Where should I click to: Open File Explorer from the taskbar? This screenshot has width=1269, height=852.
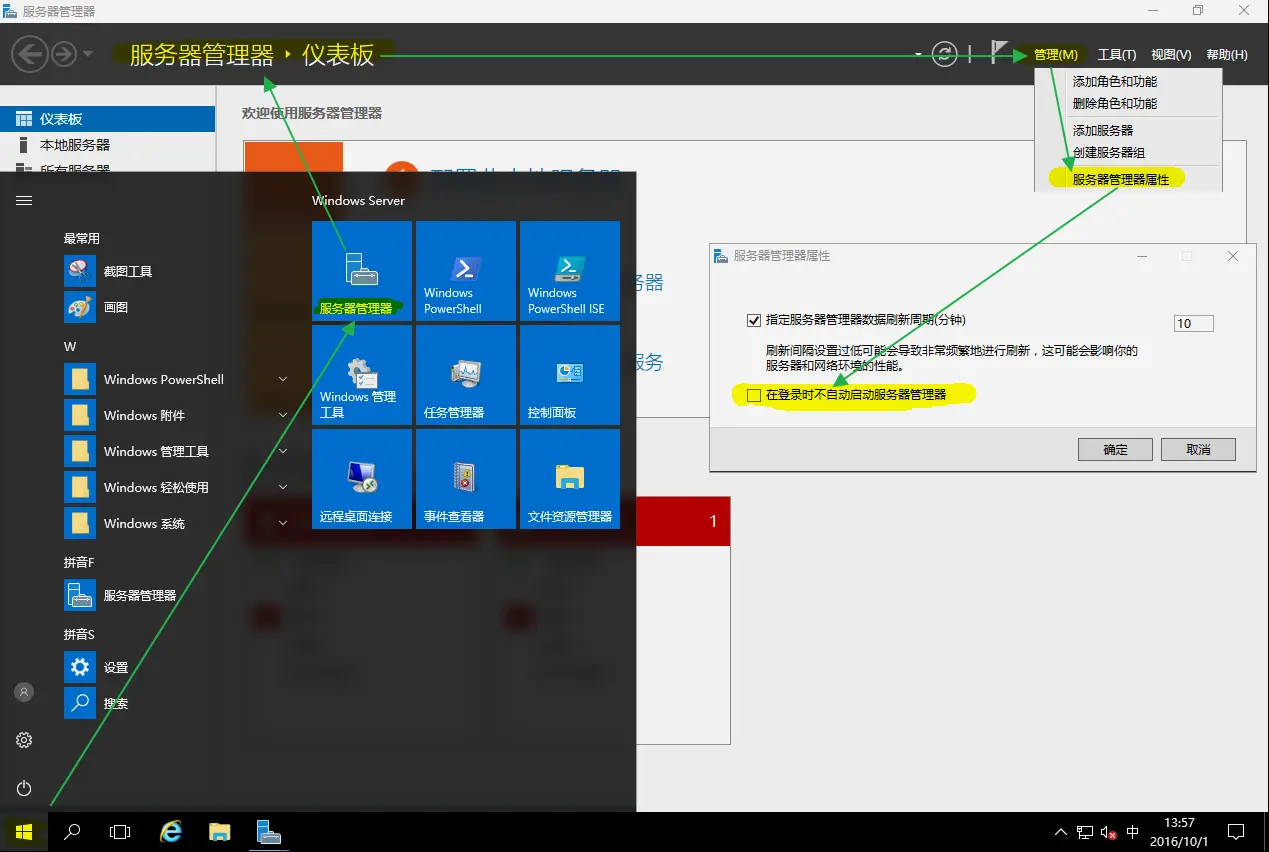219,832
